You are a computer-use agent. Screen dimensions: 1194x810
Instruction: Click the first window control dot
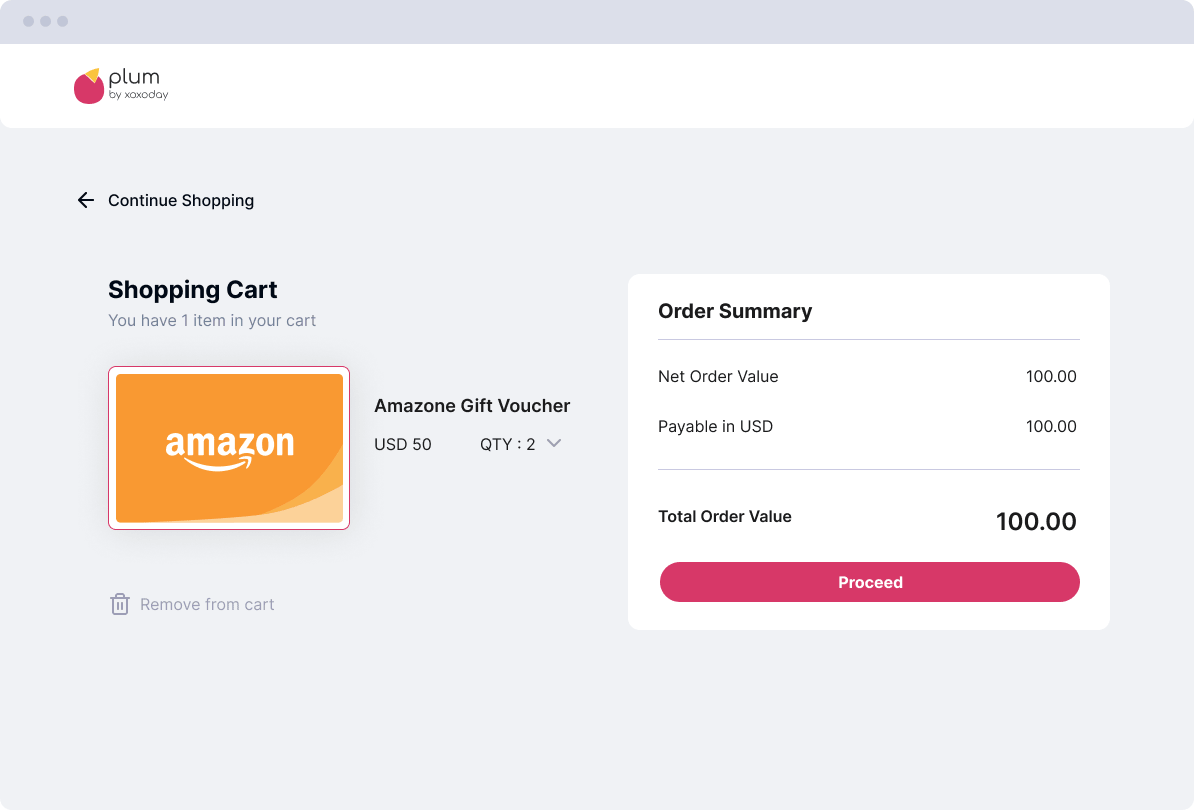(29, 21)
